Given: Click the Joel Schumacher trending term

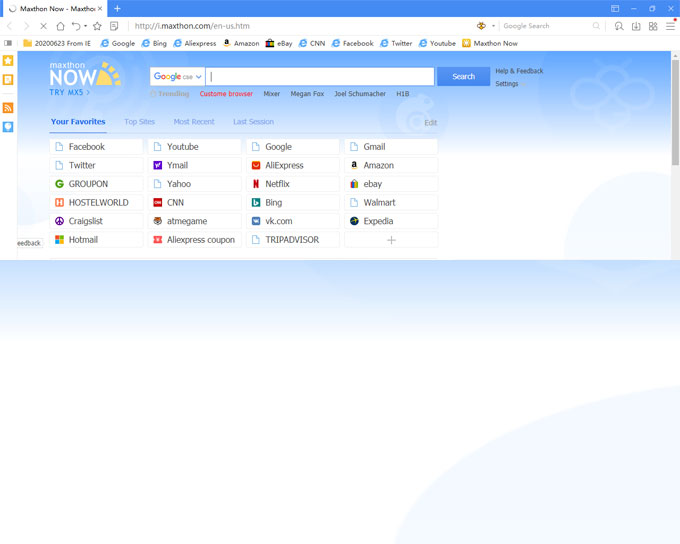Looking at the screenshot, I should [x=360, y=94].
